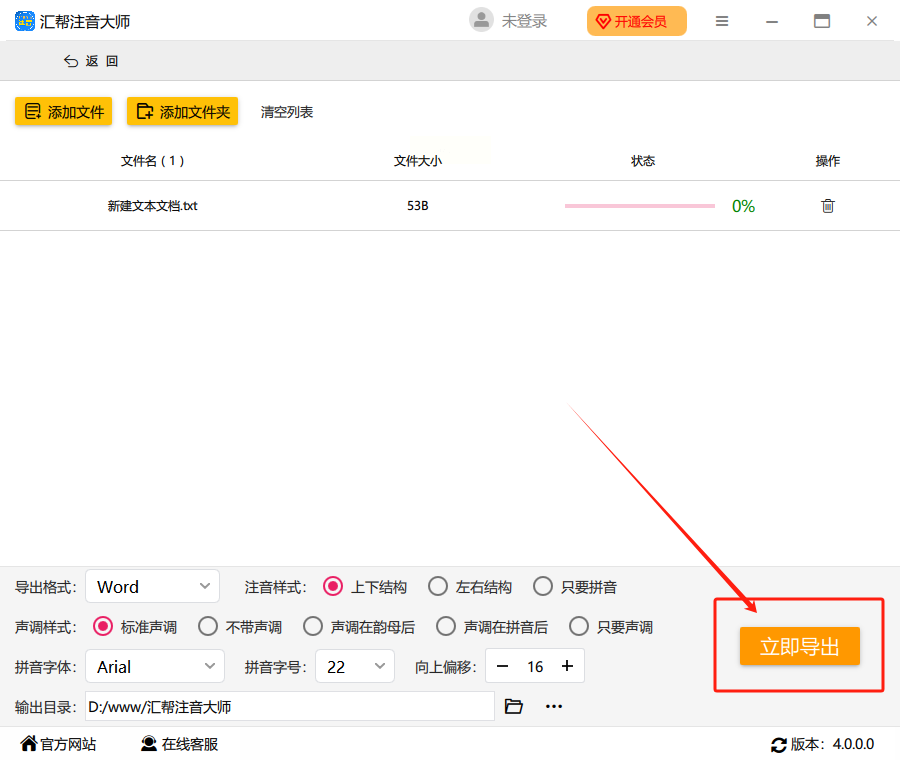This screenshot has height=760, width=900.
Task: Open the 导出格式 Word dropdown
Action: coord(152,586)
